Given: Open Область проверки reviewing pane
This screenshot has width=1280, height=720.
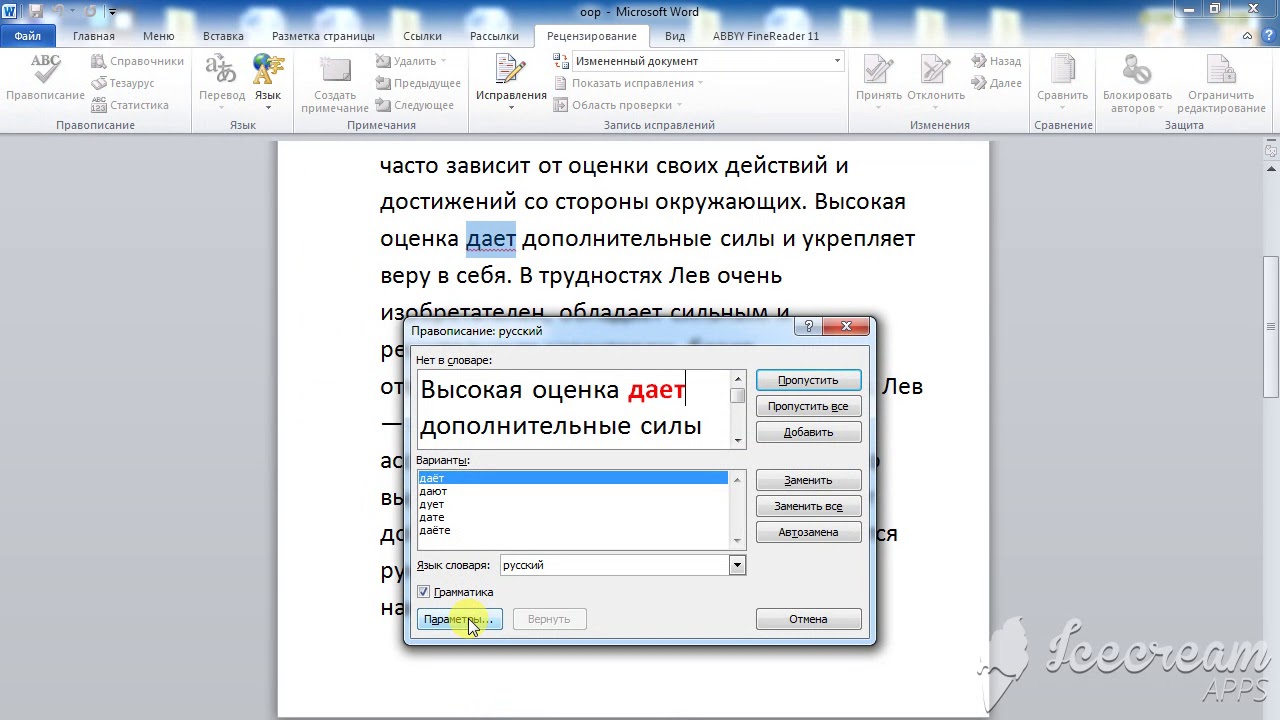Looking at the screenshot, I should point(618,105).
